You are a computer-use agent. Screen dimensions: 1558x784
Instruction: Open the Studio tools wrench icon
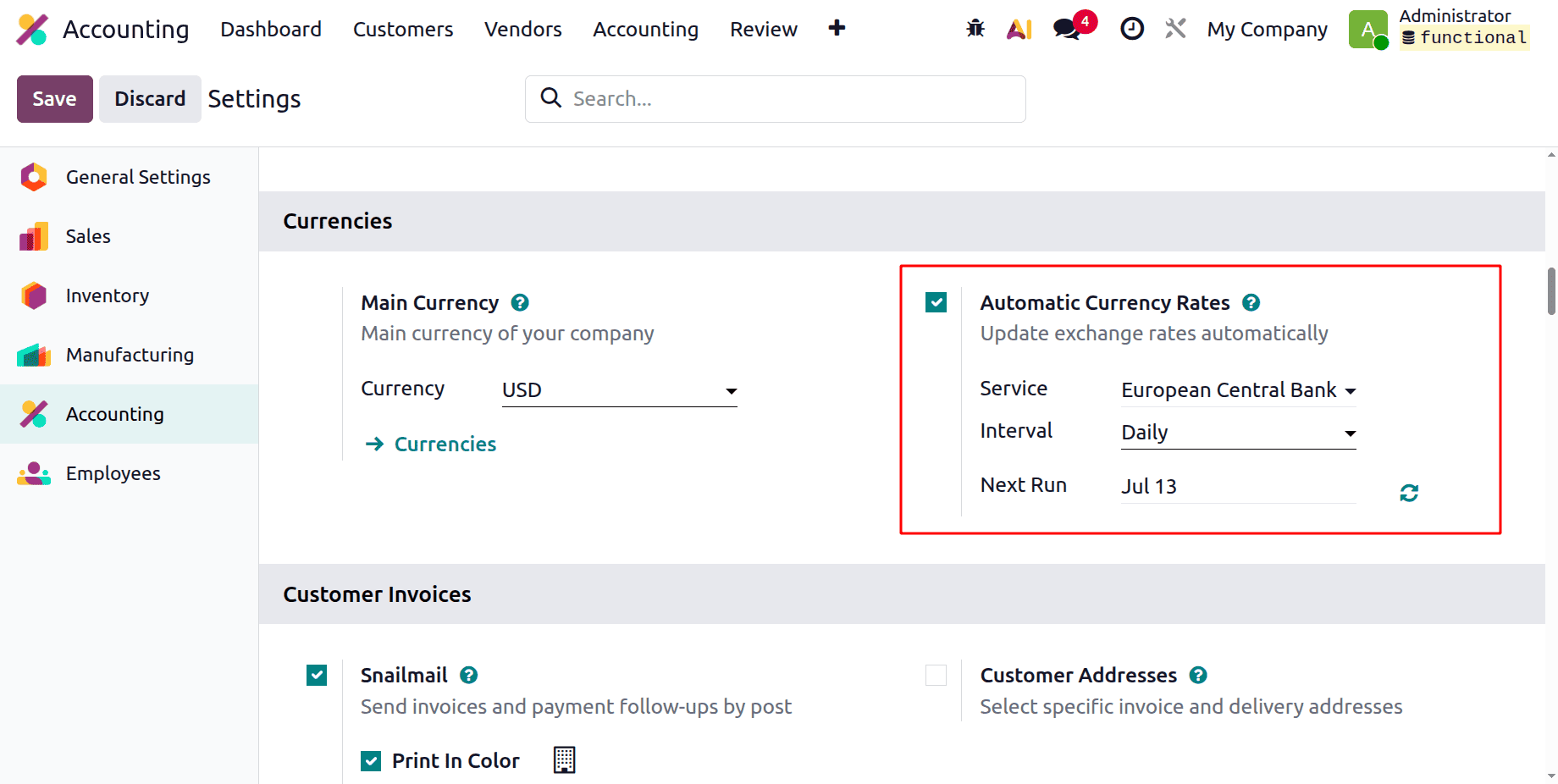click(1175, 29)
